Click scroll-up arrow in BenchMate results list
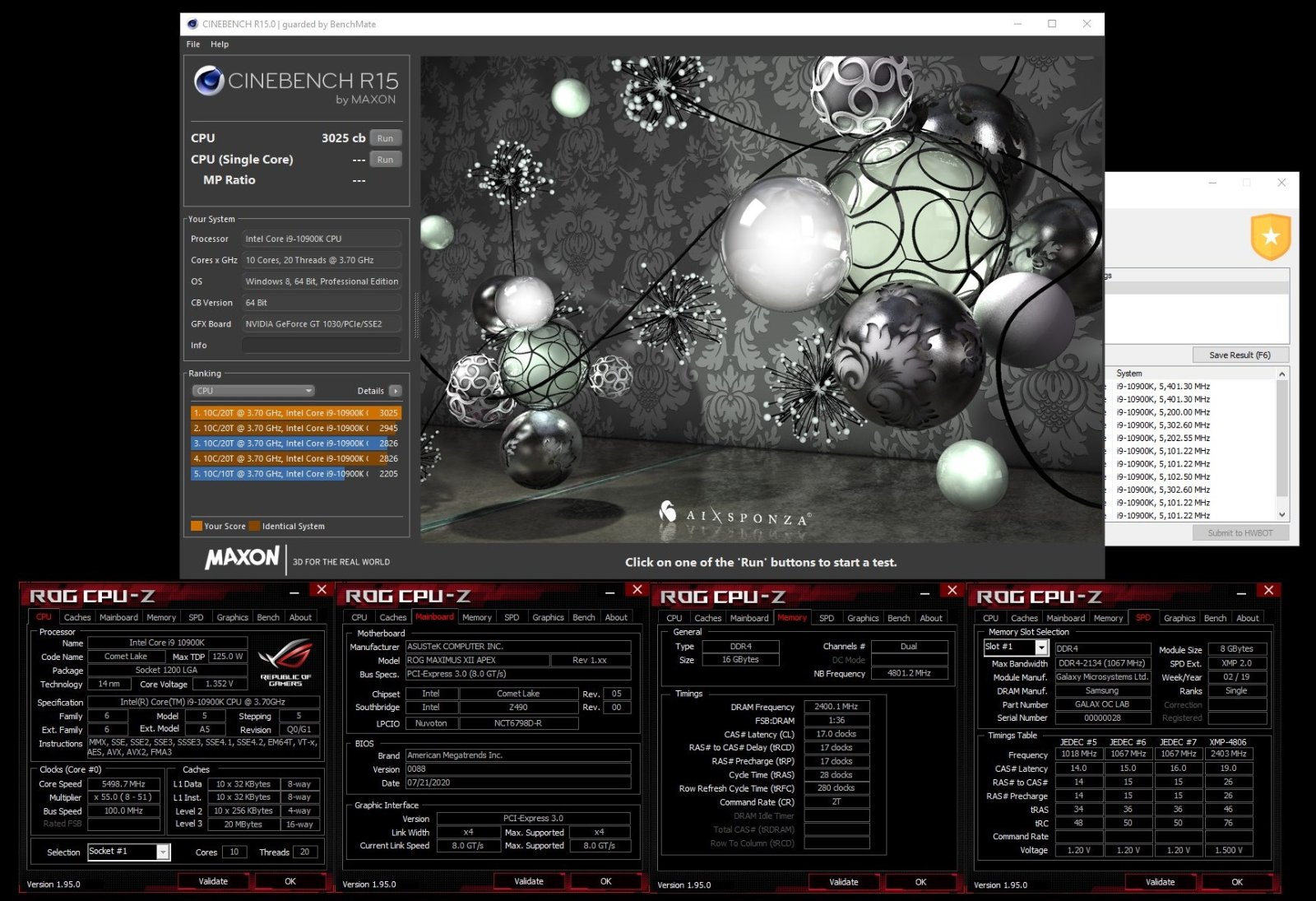Viewport: 1316px width, 901px height. [1281, 374]
